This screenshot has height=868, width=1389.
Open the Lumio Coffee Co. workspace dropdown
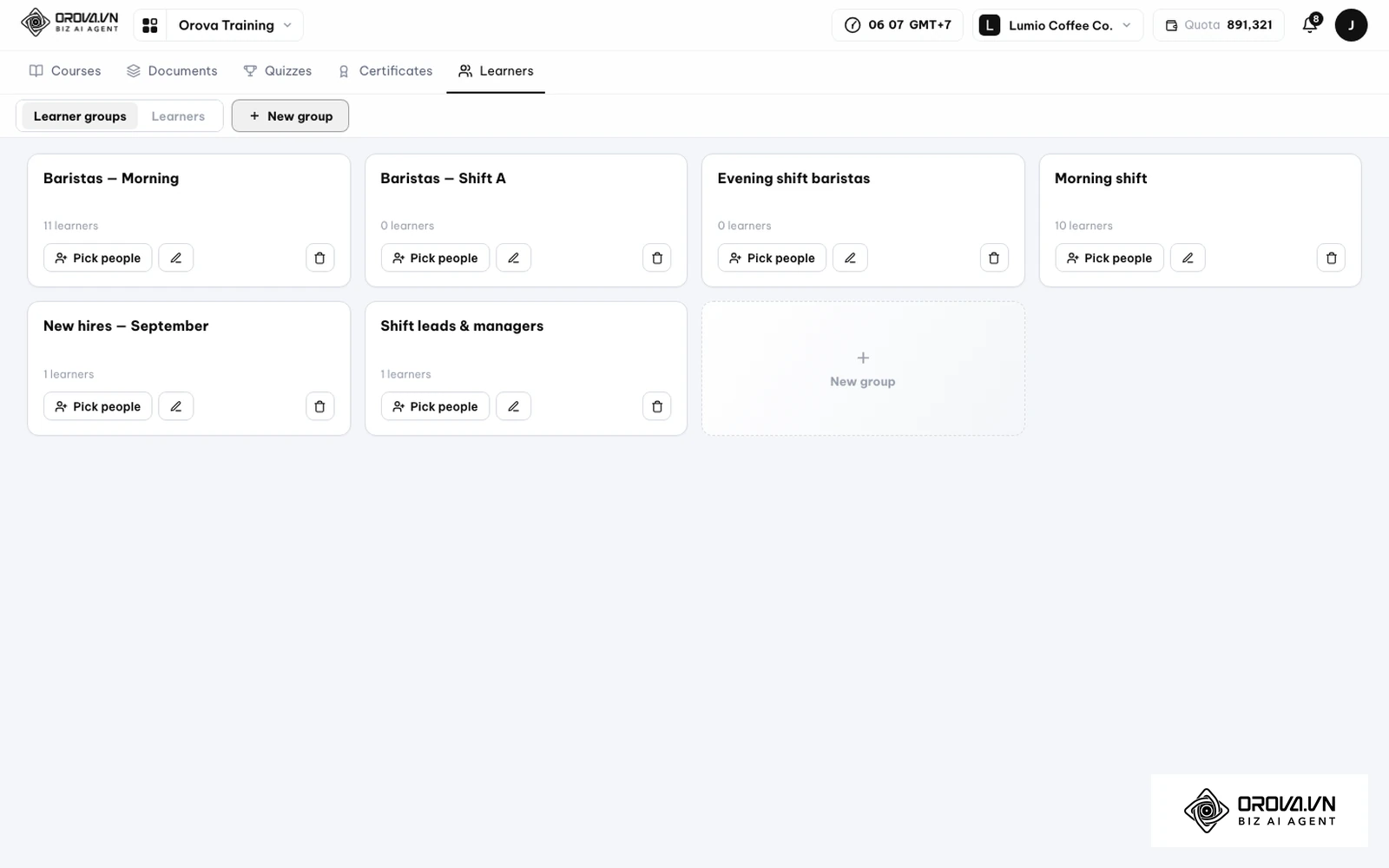coord(1057,25)
